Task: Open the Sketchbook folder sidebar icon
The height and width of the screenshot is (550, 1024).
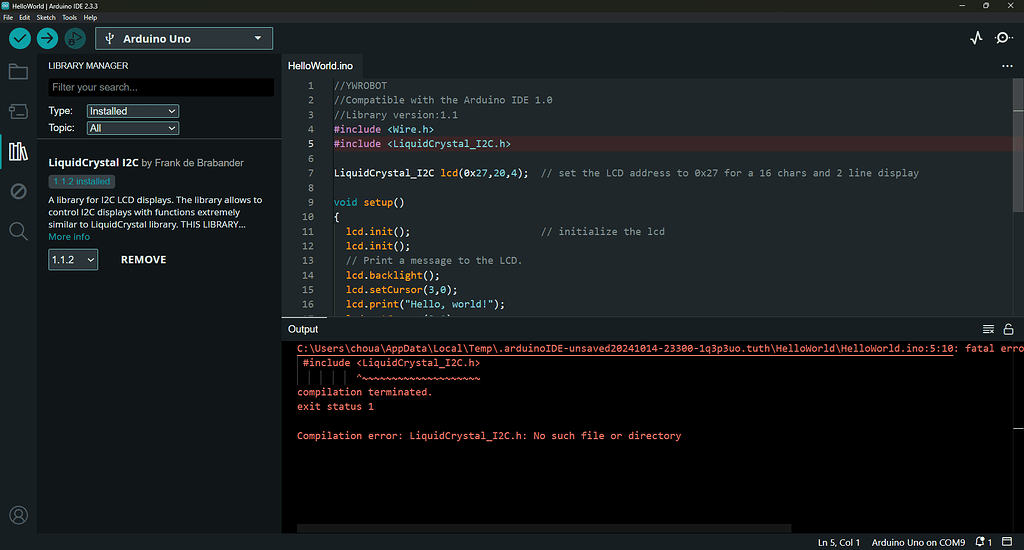Action: 18,71
